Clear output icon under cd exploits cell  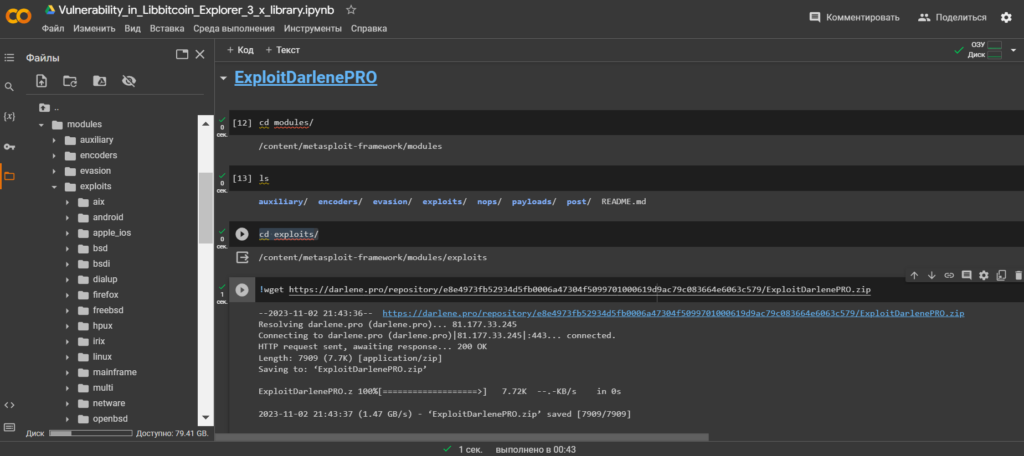(x=242, y=257)
